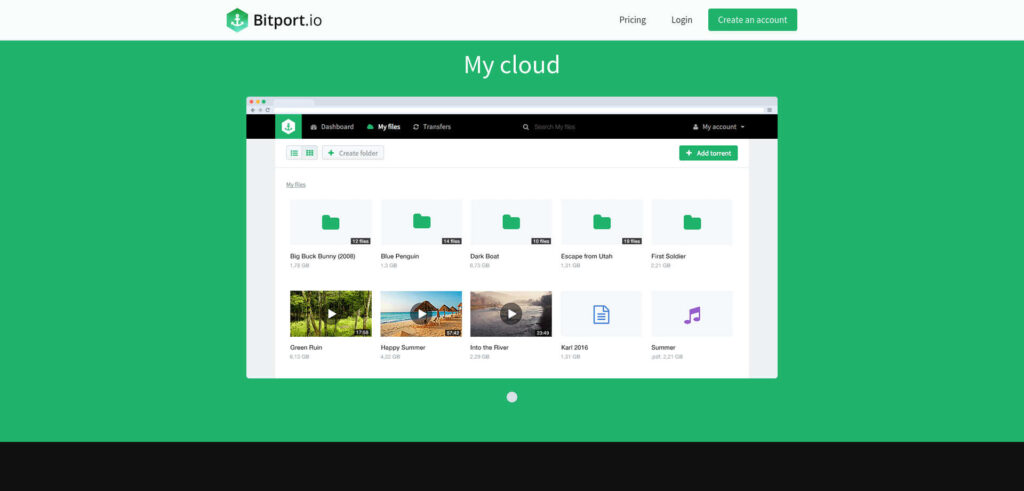Click the Escape from Utah label
The height and width of the screenshot is (491, 1024).
tap(586, 257)
